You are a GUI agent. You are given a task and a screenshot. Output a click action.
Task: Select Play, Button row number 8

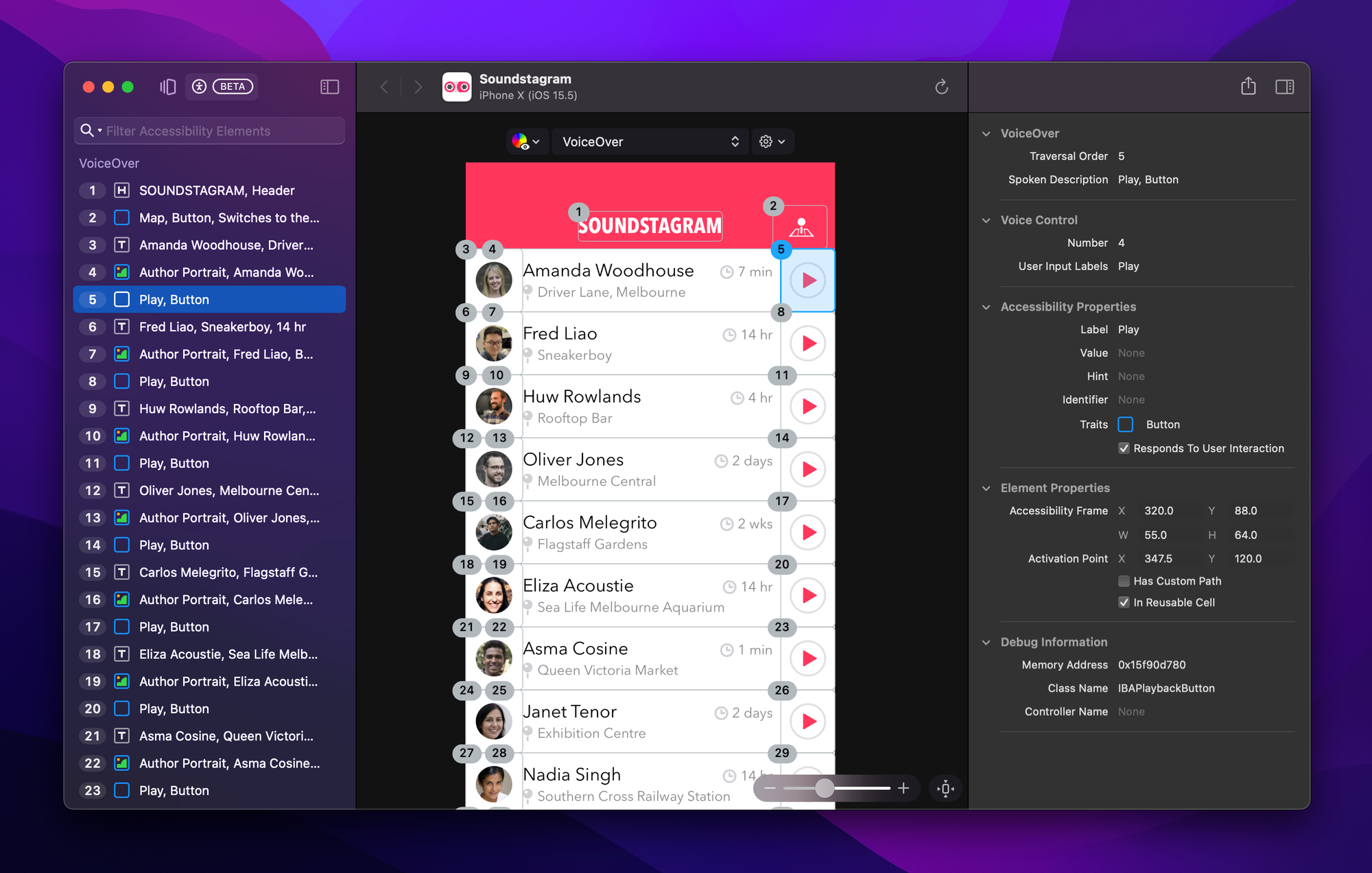tap(209, 381)
